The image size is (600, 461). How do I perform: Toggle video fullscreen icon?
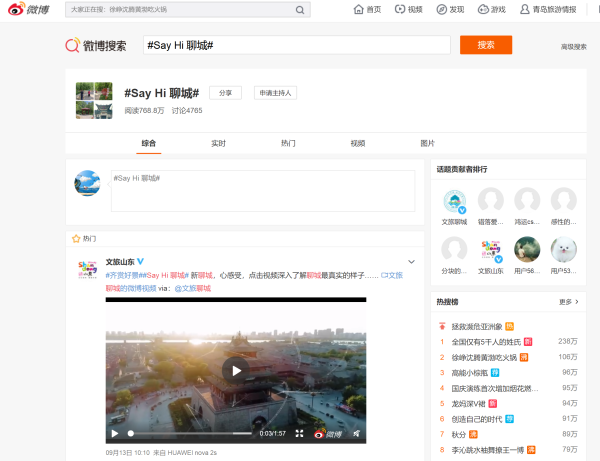pyautogui.click(x=299, y=433)
